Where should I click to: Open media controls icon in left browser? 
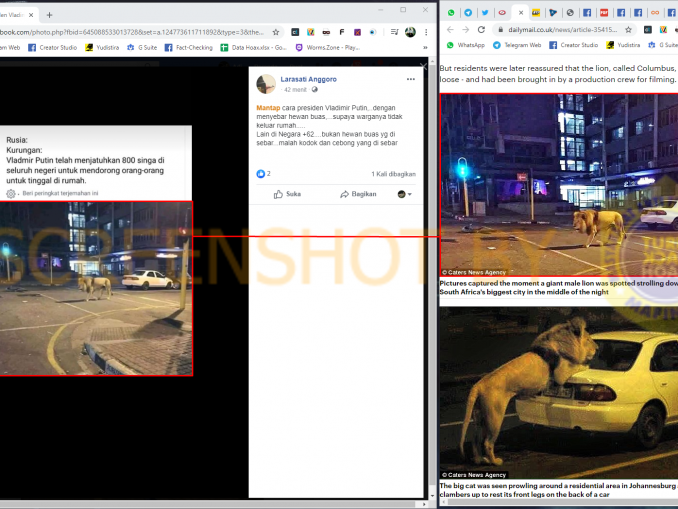tap(394, 32)
